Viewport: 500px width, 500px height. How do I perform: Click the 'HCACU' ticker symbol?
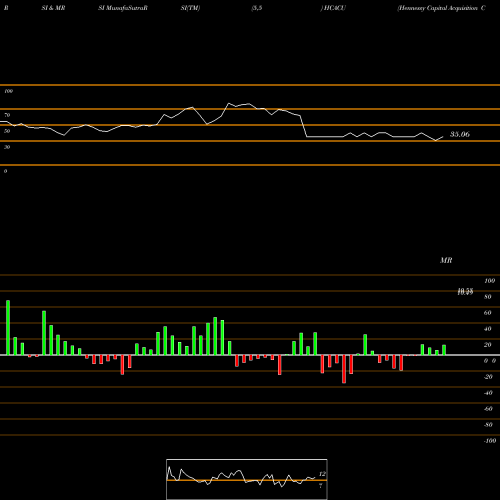pos(334,8)
